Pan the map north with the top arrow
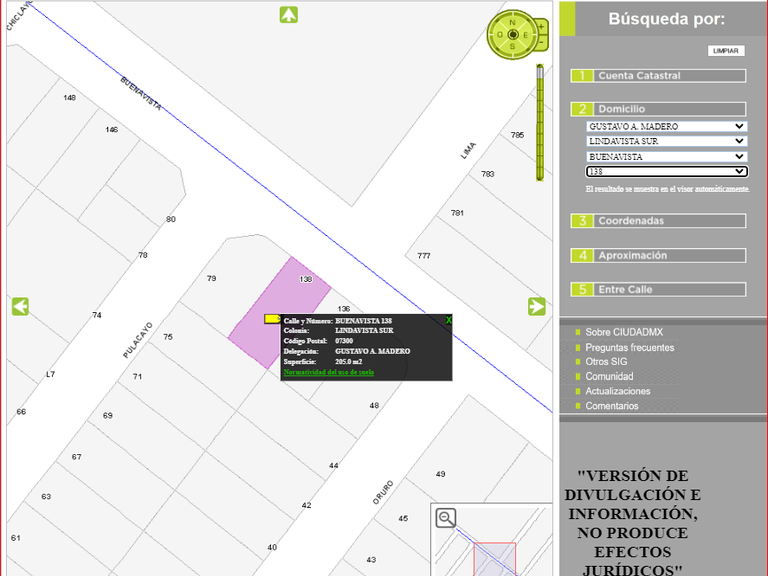The height and width of the screenshot is (576, 768). click(289, 14)
